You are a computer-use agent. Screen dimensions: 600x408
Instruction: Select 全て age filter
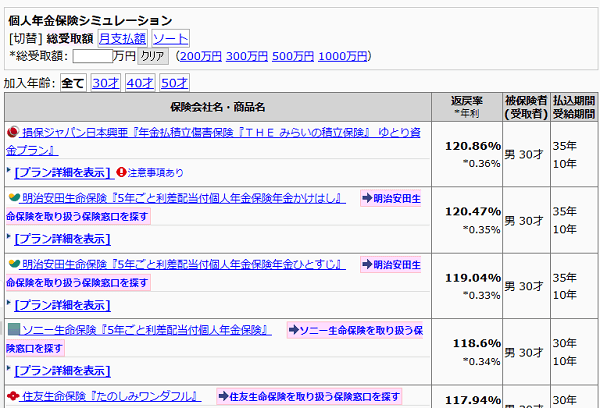pos(73,83)
